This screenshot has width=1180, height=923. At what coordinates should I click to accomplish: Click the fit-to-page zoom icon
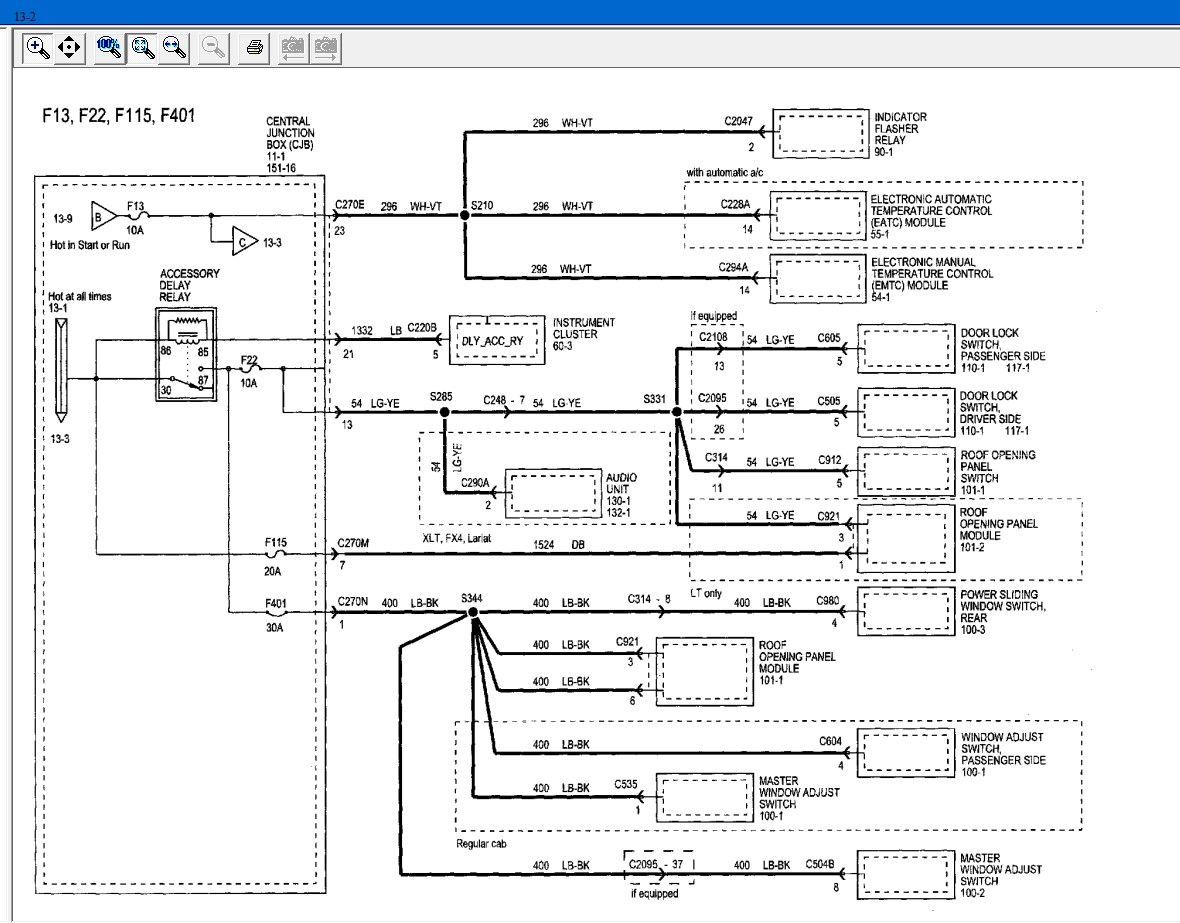142,47
